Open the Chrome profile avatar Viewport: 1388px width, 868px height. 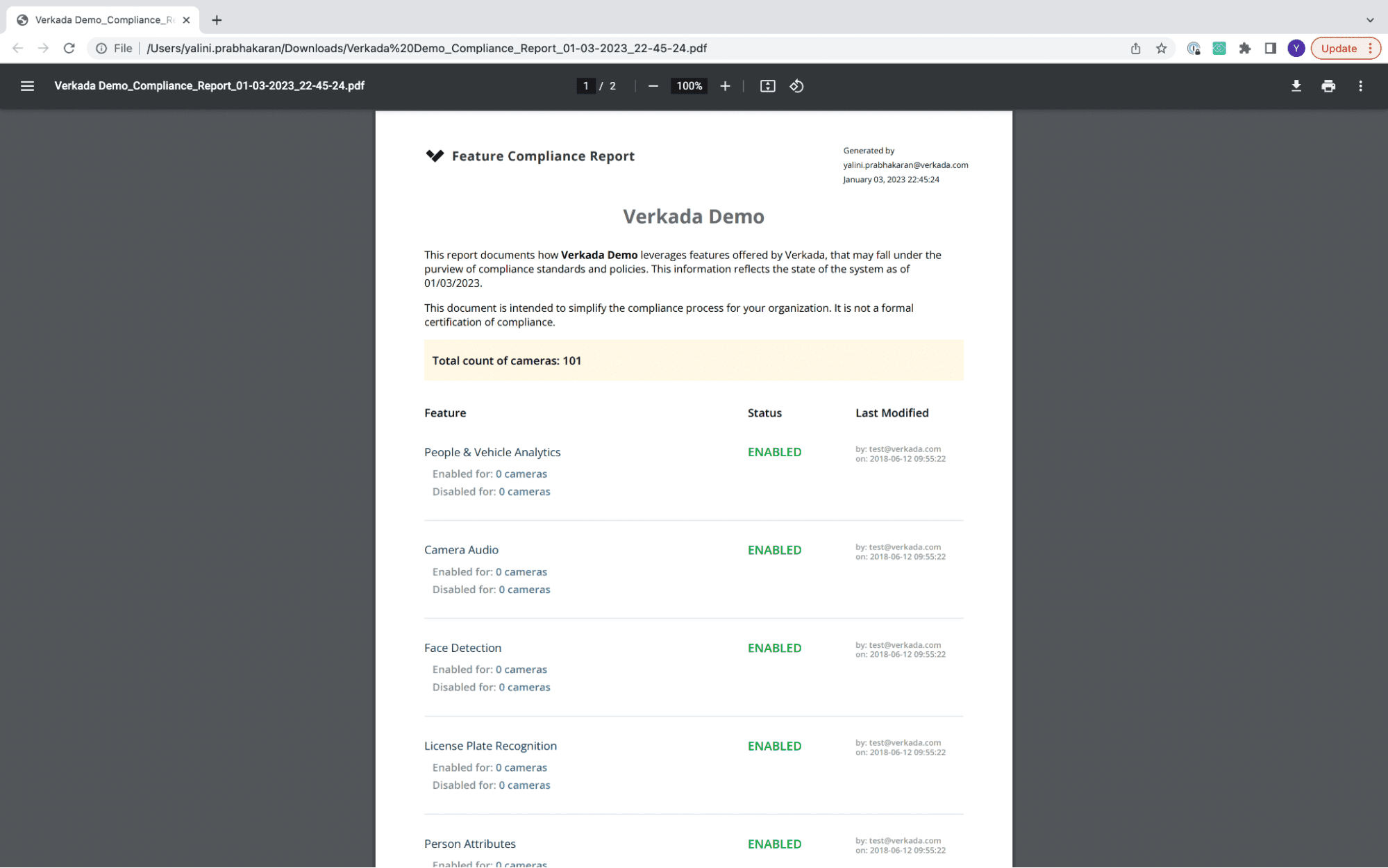1296,48
